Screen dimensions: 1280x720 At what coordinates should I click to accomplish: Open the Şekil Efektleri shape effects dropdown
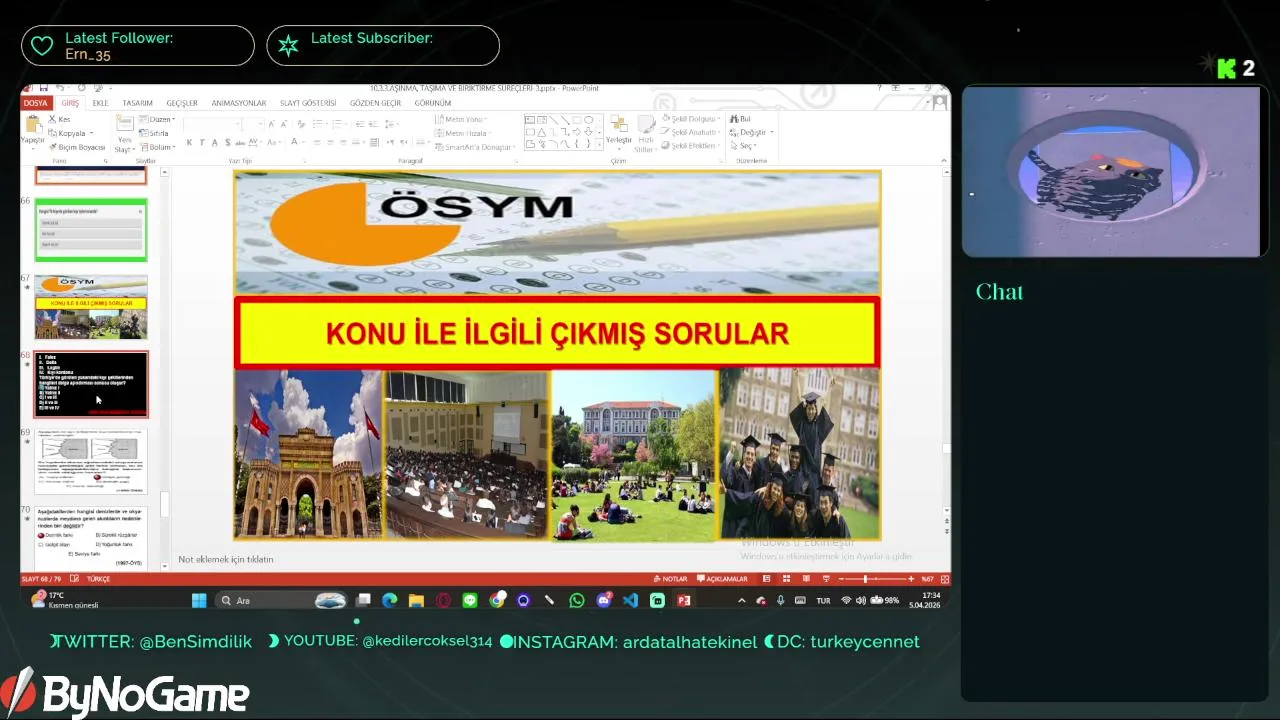coord(693,146)
